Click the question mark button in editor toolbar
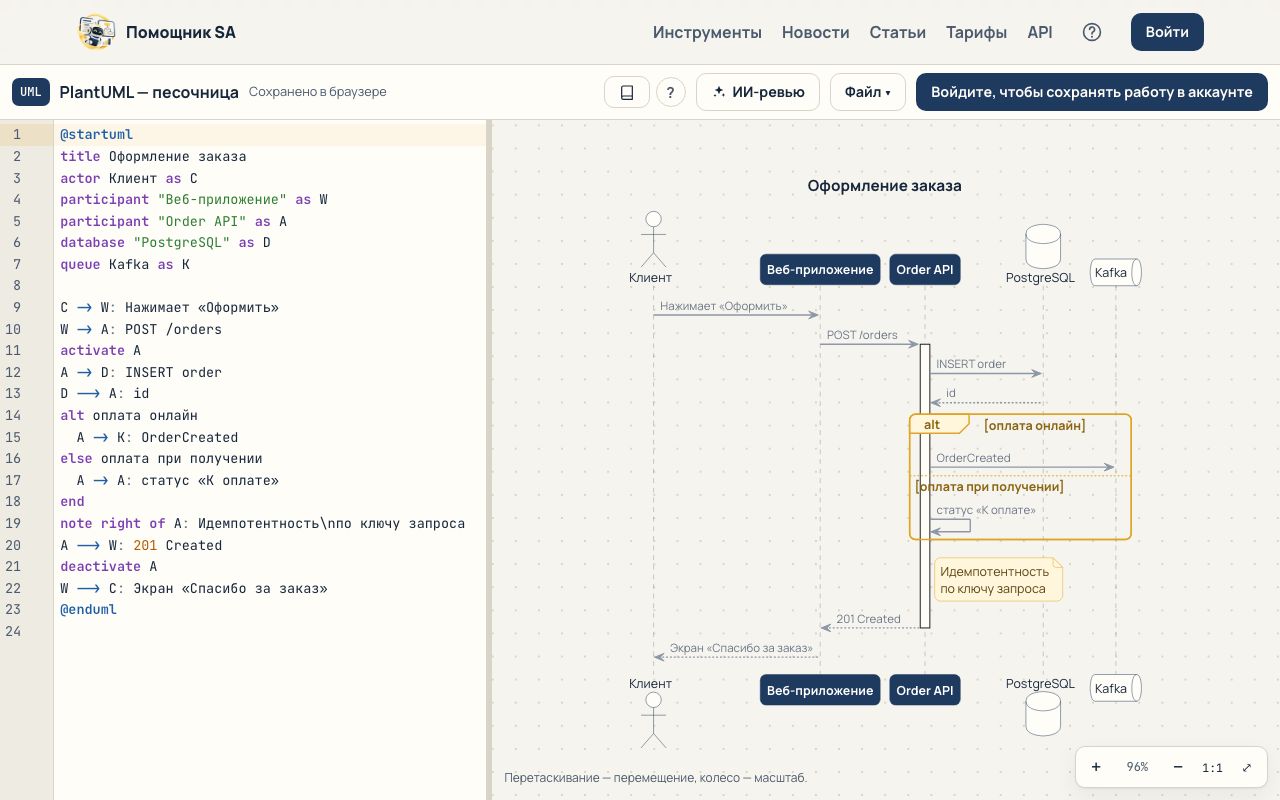The image size is (1280, 800). pos(671,92)
